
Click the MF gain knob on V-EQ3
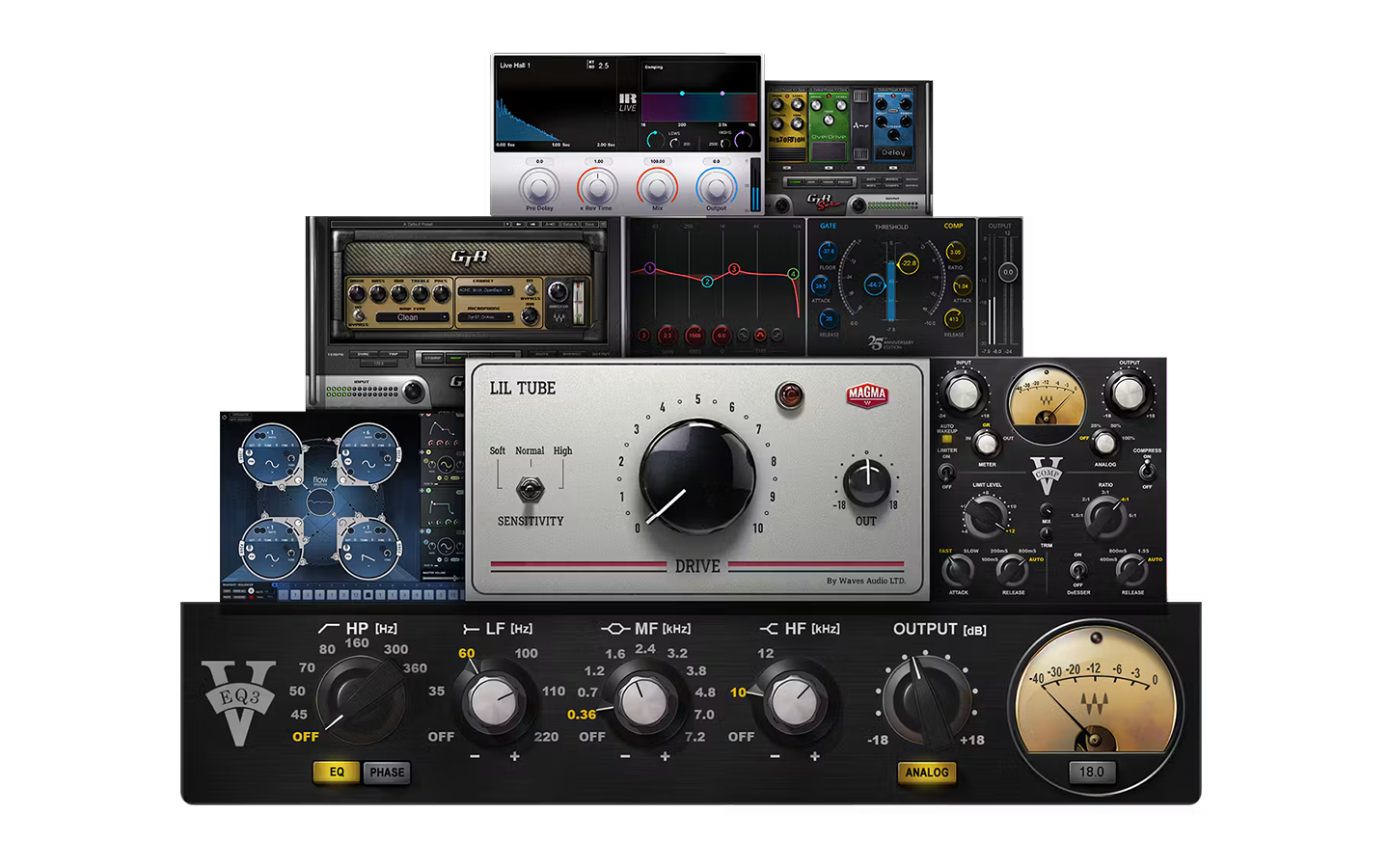click(644, 702)
